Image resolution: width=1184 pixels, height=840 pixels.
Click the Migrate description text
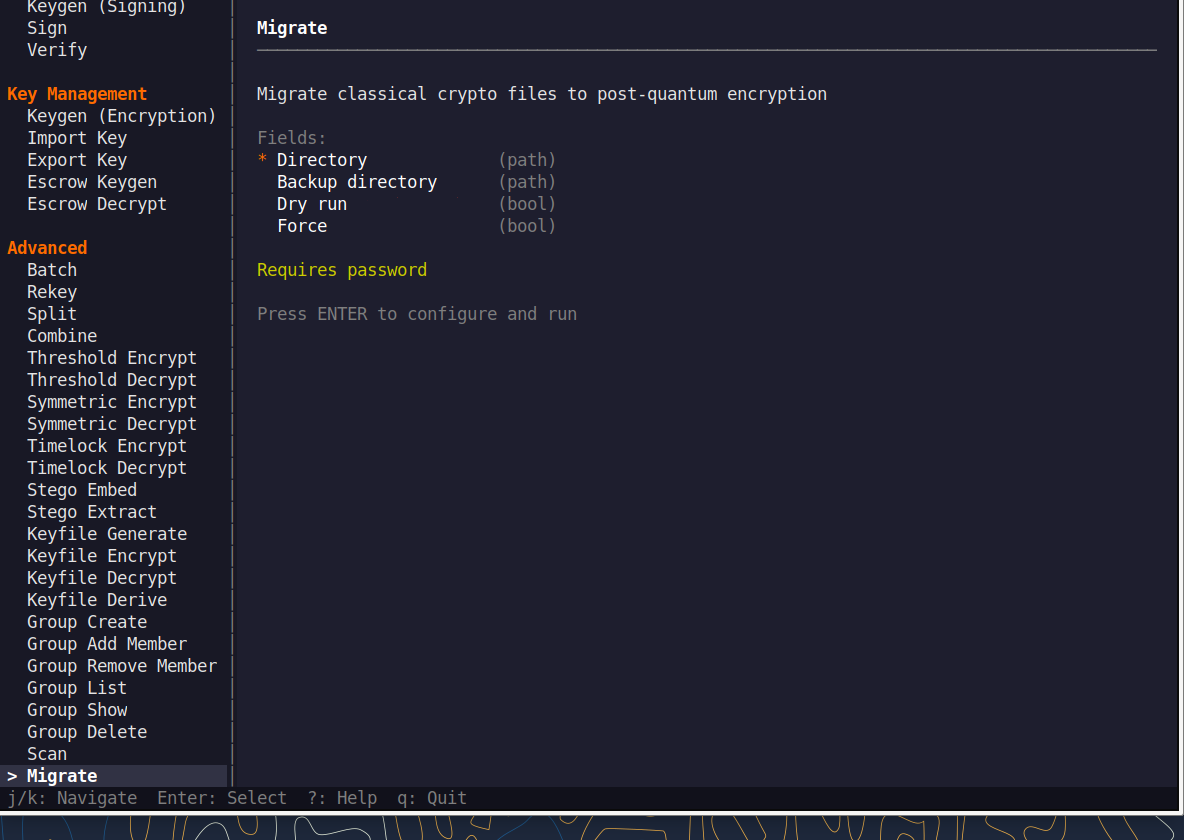tap(541, 94)
